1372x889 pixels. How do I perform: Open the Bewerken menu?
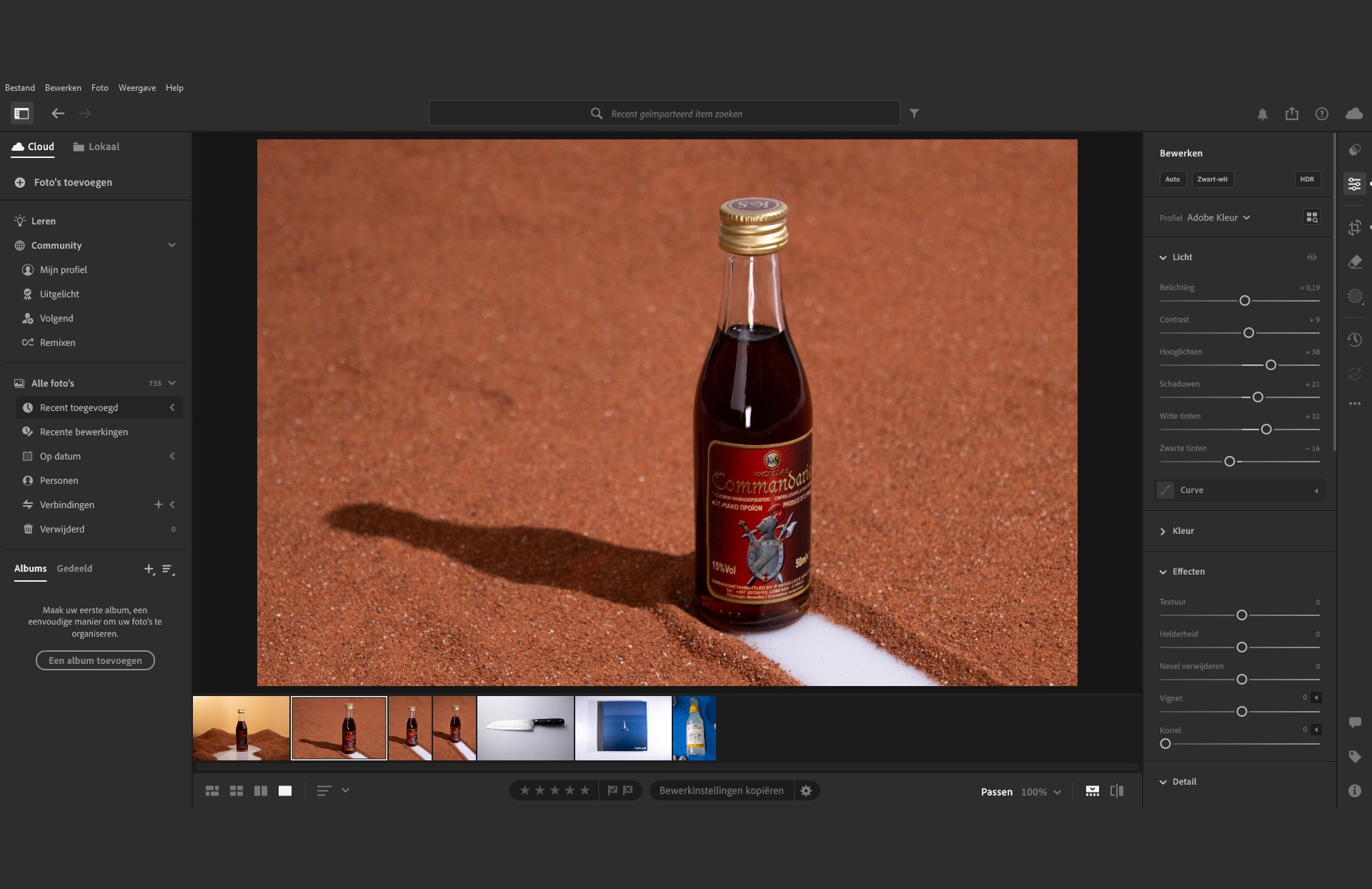[x=63, y=88]
